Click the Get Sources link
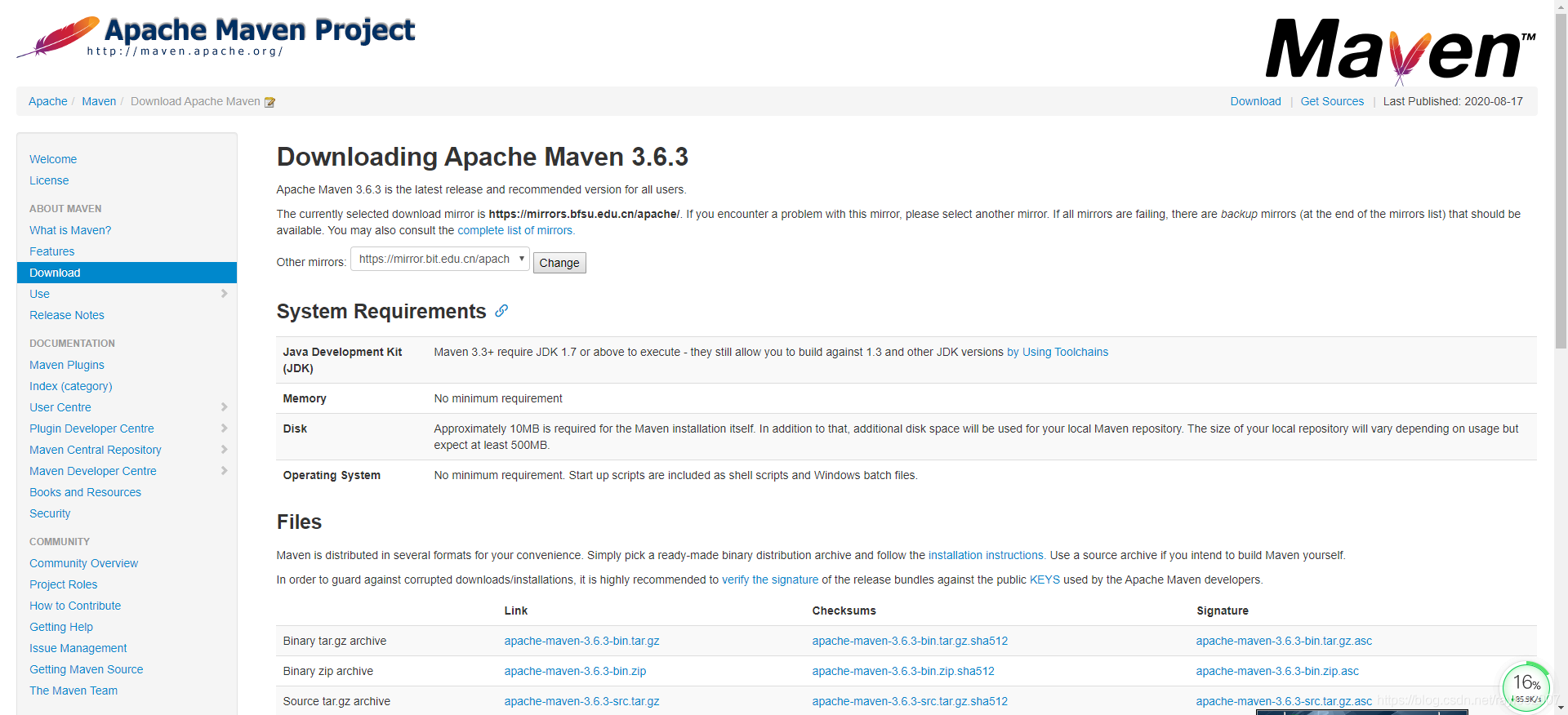Screen dimensions: 1568x715 click(x=1332, y=101)
